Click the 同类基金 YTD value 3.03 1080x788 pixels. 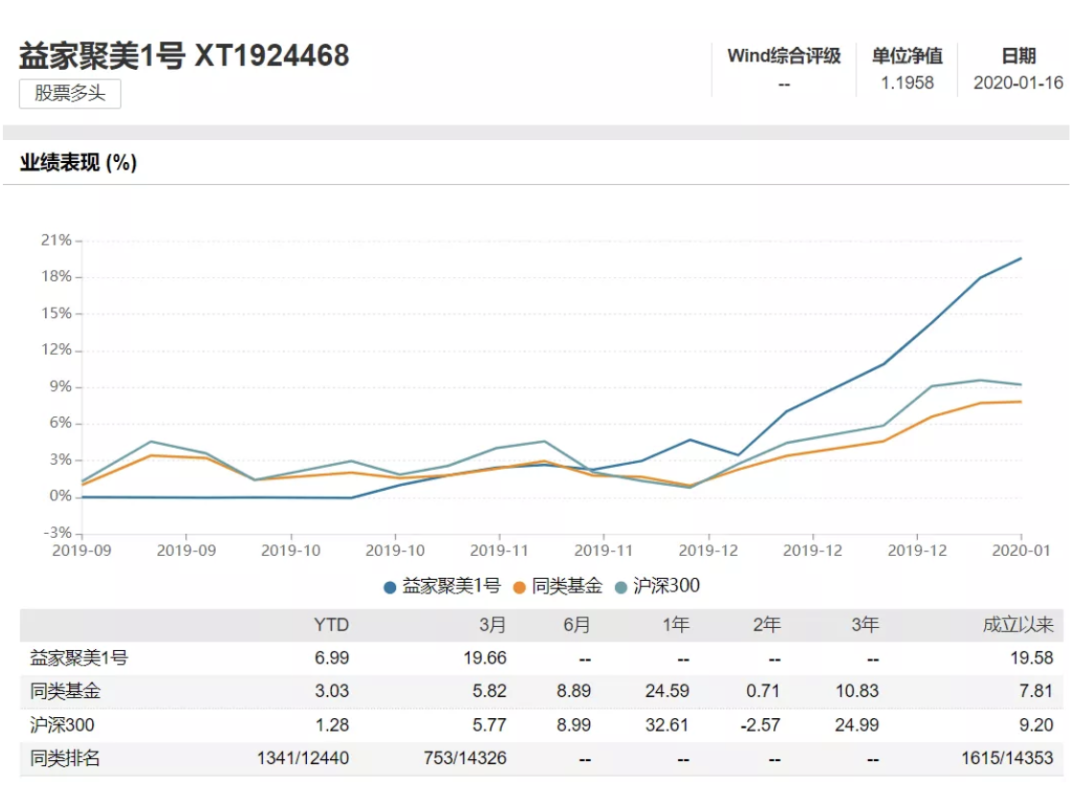point(332,691)
